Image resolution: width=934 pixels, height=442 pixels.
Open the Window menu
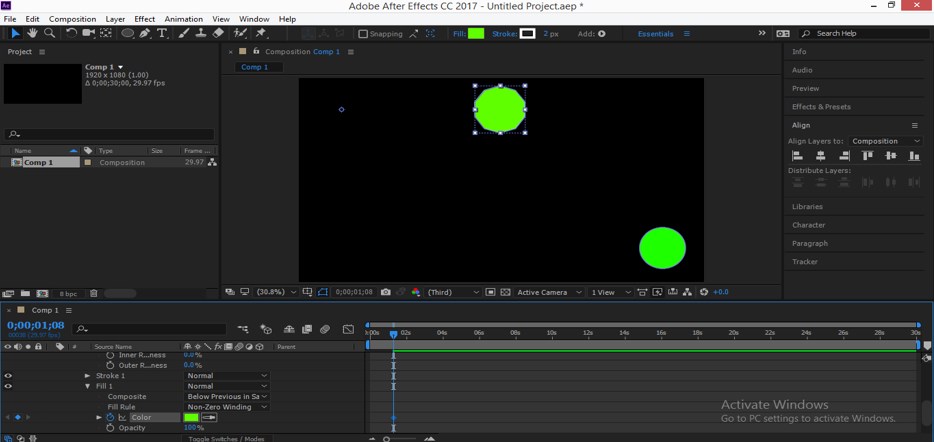click(x=254, y=19)
